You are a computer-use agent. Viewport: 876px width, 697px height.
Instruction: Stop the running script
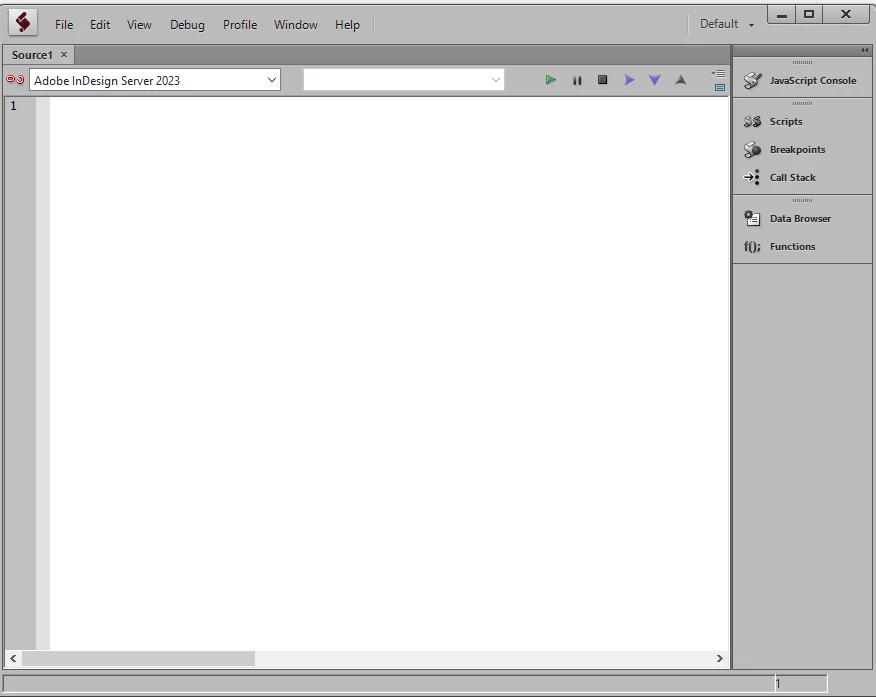click(602, 80)
